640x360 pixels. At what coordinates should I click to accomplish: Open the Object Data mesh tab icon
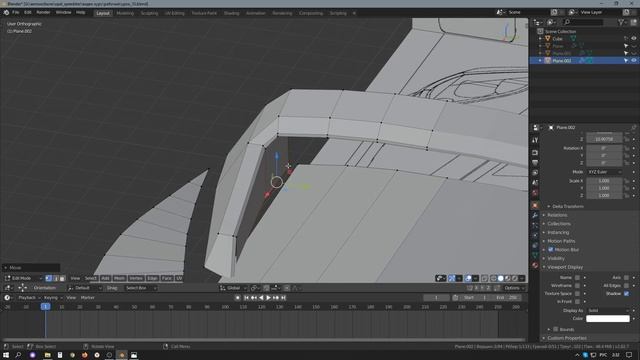coord(535,255)
